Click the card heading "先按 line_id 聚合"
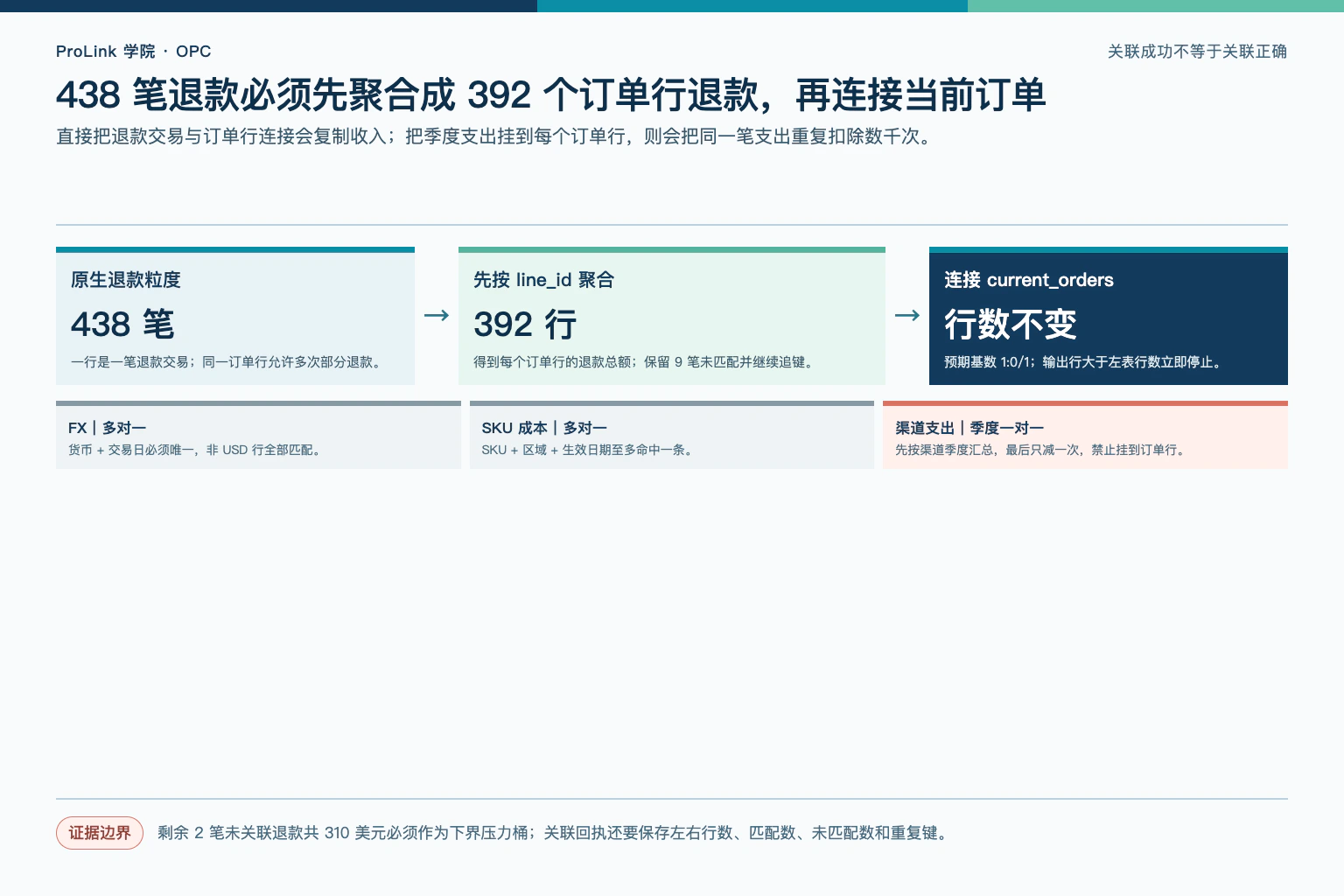Screen dimensions: 1344x896 [x=543, y=280]
